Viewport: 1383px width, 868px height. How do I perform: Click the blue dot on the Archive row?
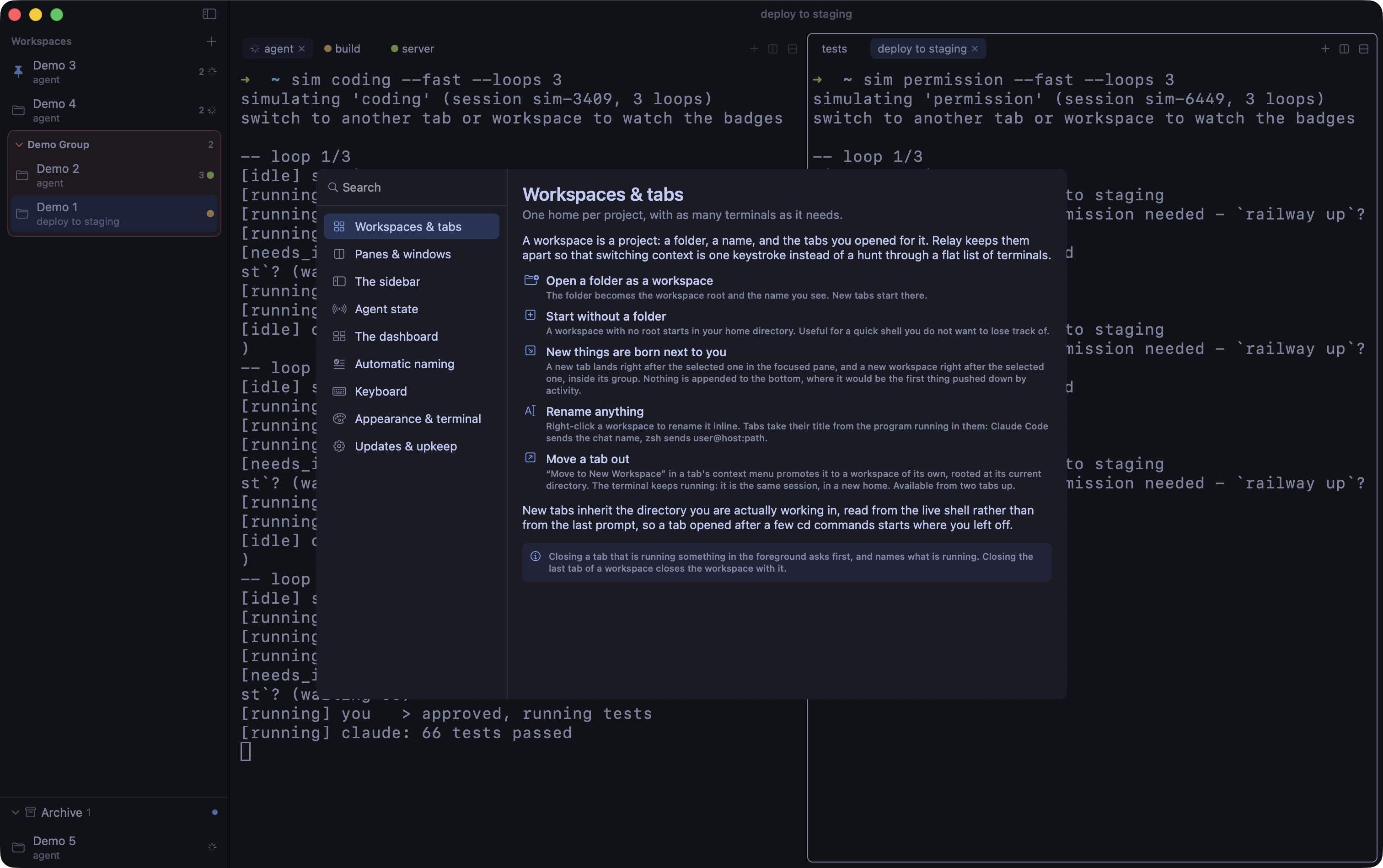click(x=214, y=812)
